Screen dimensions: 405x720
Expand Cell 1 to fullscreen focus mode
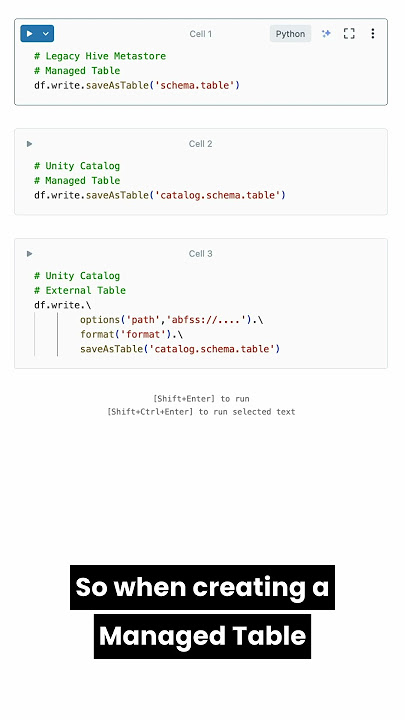click(349, 34)
